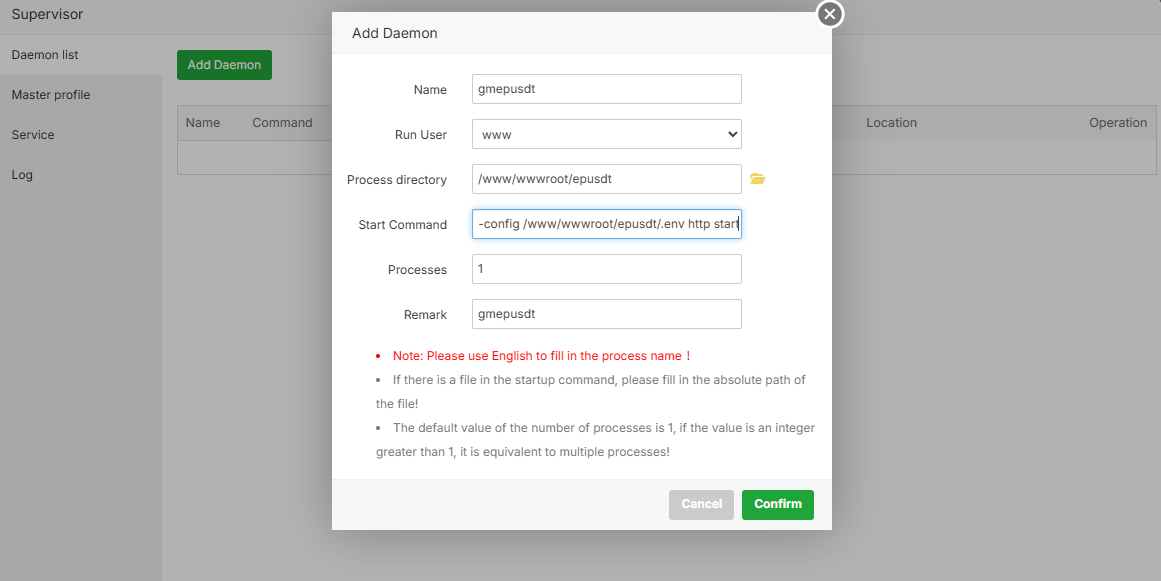
Task: Open the Run User dropdown
Action: tap(606, 134)
